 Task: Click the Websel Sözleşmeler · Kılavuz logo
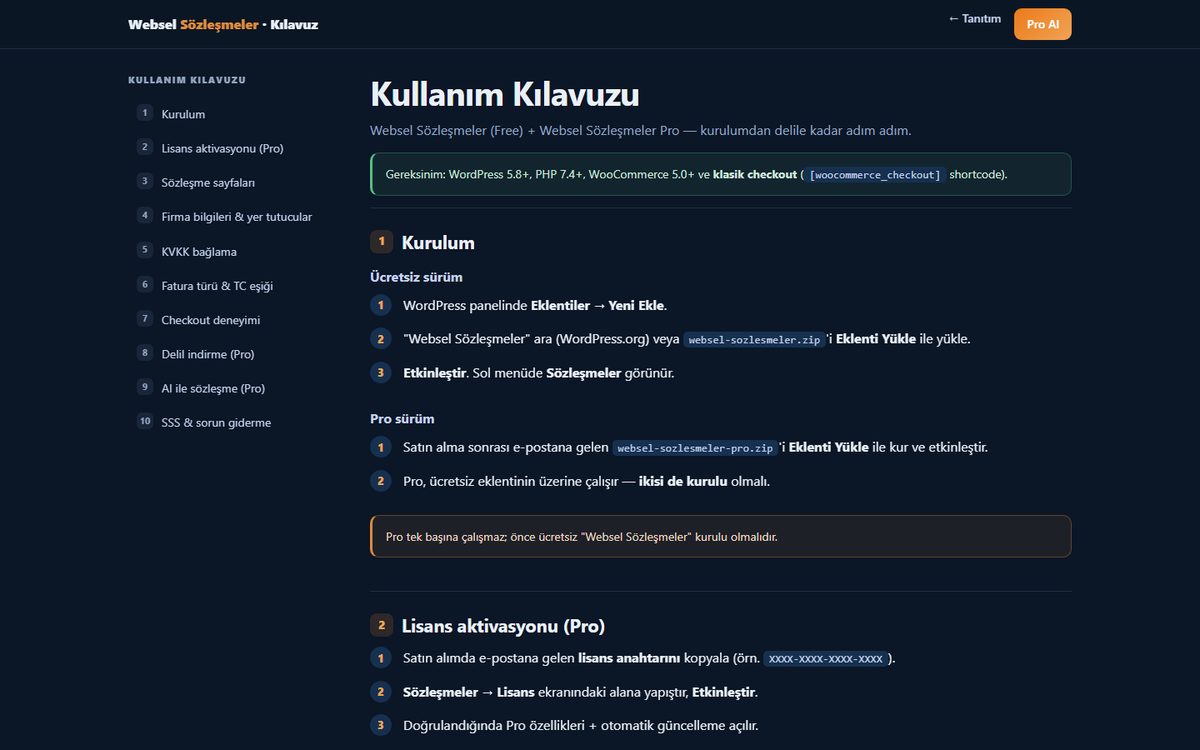(x=223, y=24)
